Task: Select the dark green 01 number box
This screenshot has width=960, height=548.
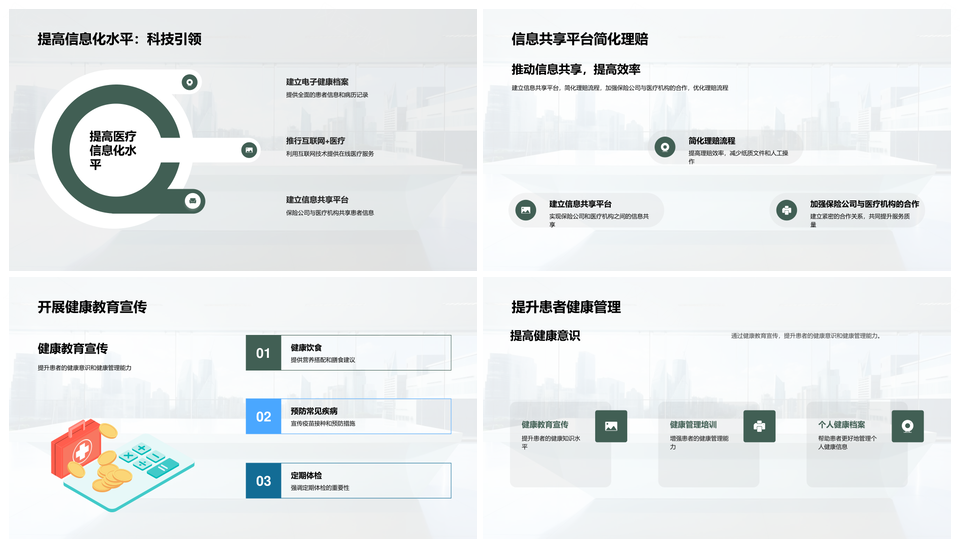Action: pos(263,353)
